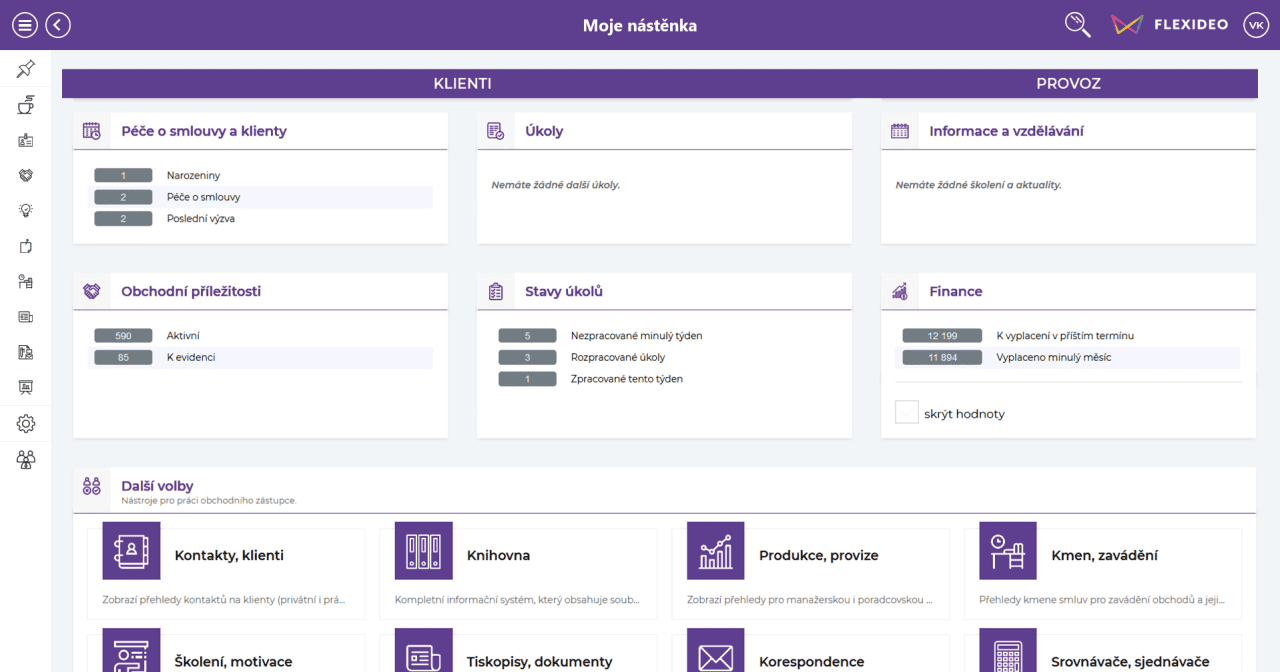This screenshot has width=1280, height=672.
Task: Click the back arrow button
Action: pos(58,25)
